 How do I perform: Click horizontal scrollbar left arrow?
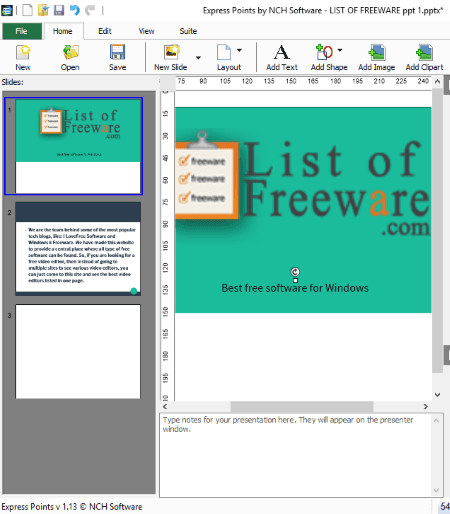coord(165,406)
